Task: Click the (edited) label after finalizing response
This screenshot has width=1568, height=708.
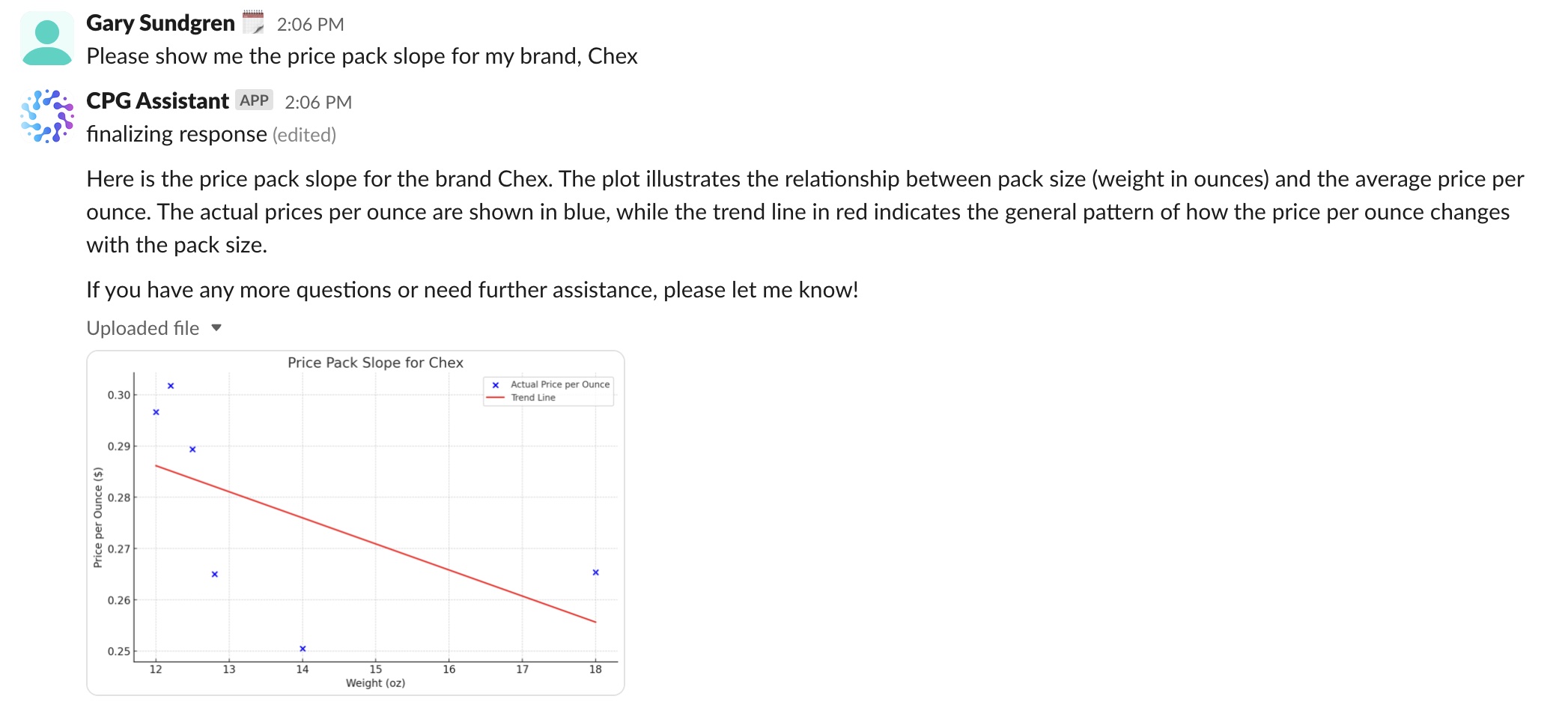Action: (x=304, y=135)
